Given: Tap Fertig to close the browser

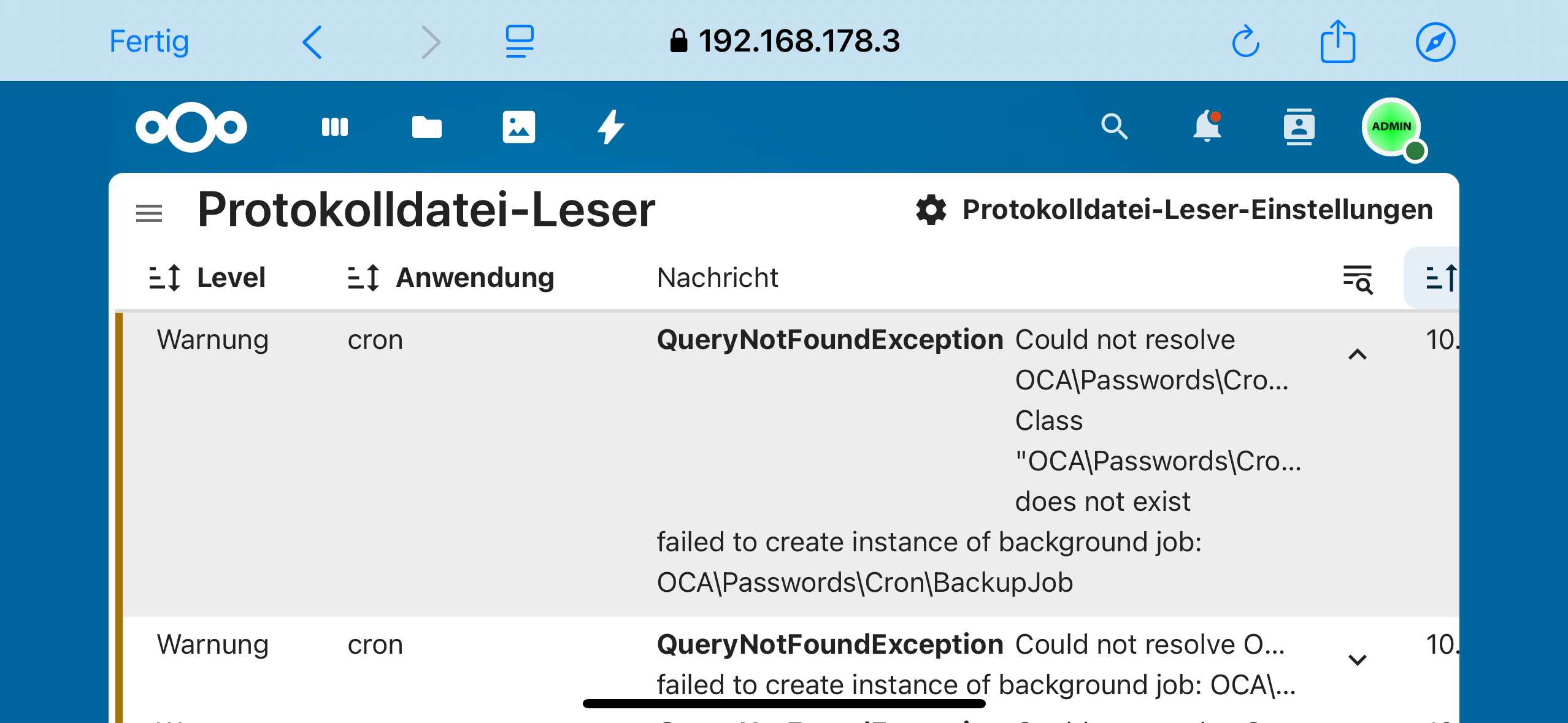Looking at the screenshot, I should 149,42.
